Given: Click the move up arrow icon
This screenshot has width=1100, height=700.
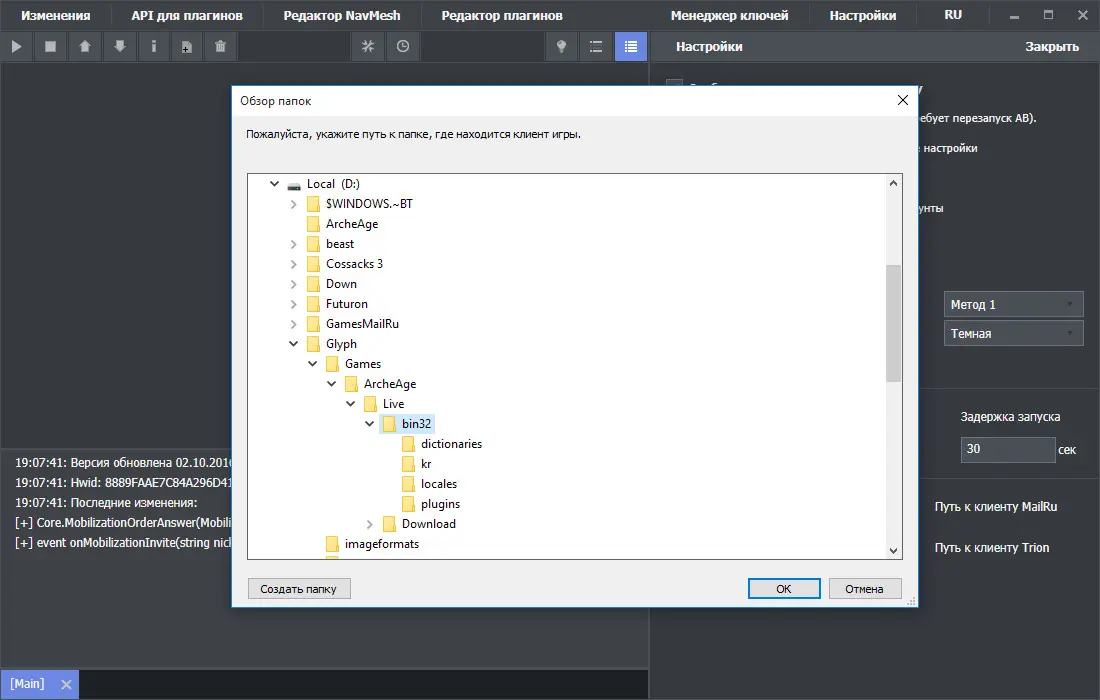Looking at the screenshot, I should (85, 46).
